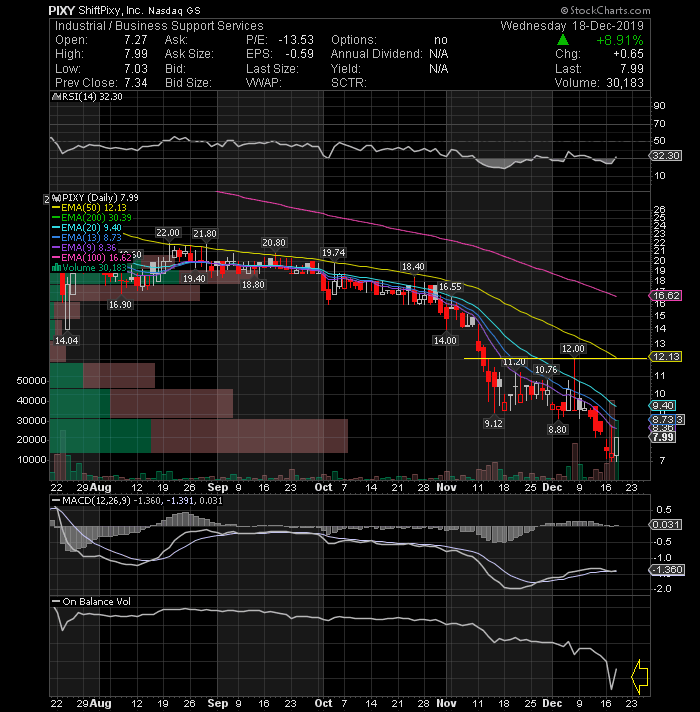Click the 32.30 RSI value tag
This screenshot has height=712, width=700.
tap(665, 156)
